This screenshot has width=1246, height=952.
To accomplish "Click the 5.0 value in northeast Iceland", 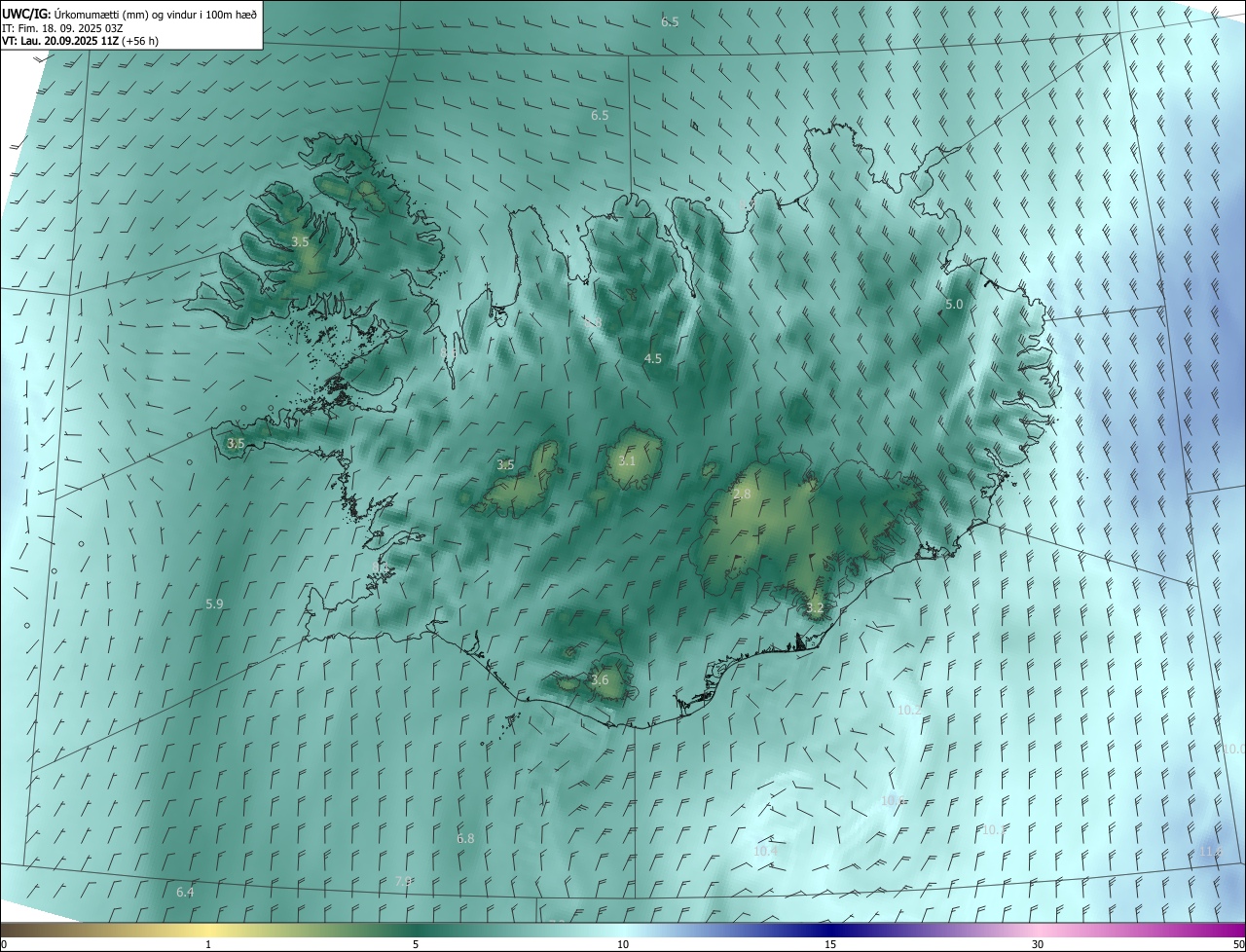I will click(954, 304).
